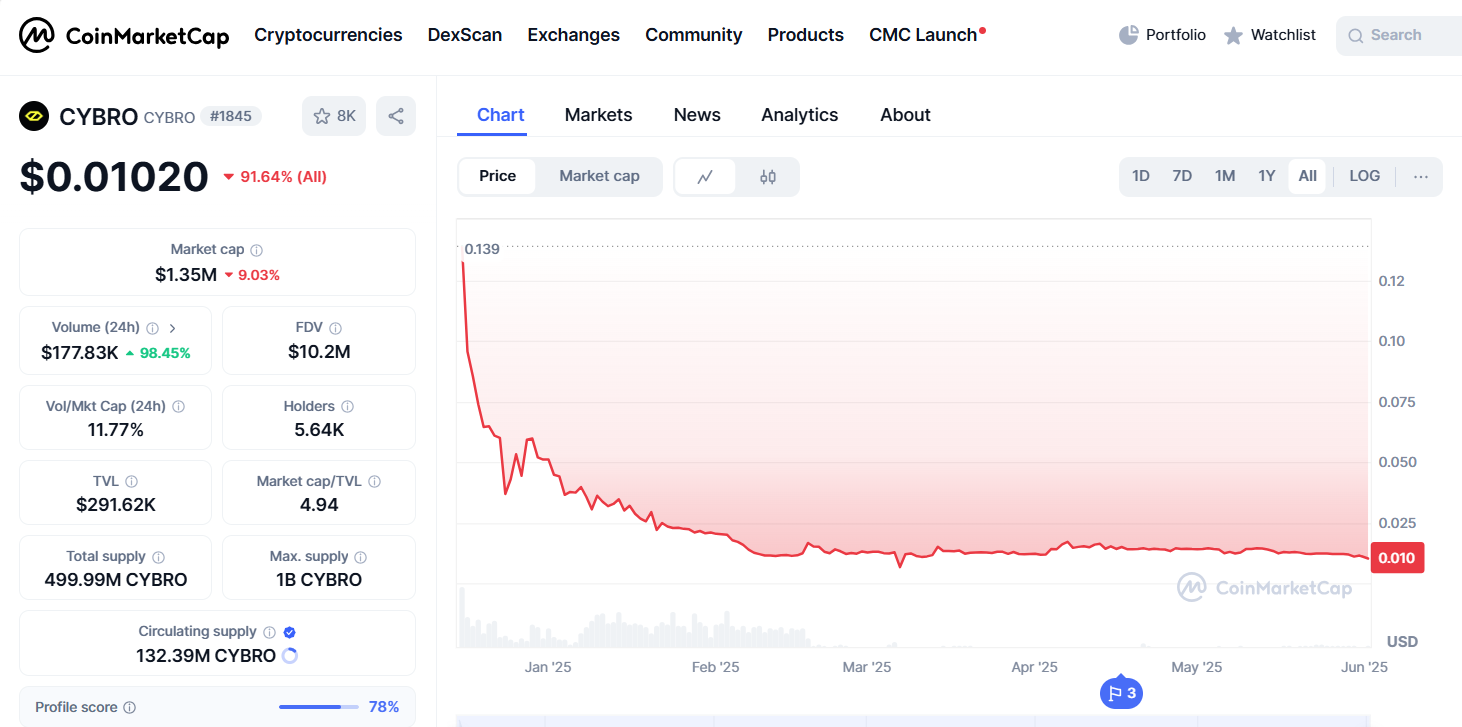Click the Market cap/TVL info icon
The width and height of the screenshot is (1462, 727).
pyautogui.click(x=375, y=482)
